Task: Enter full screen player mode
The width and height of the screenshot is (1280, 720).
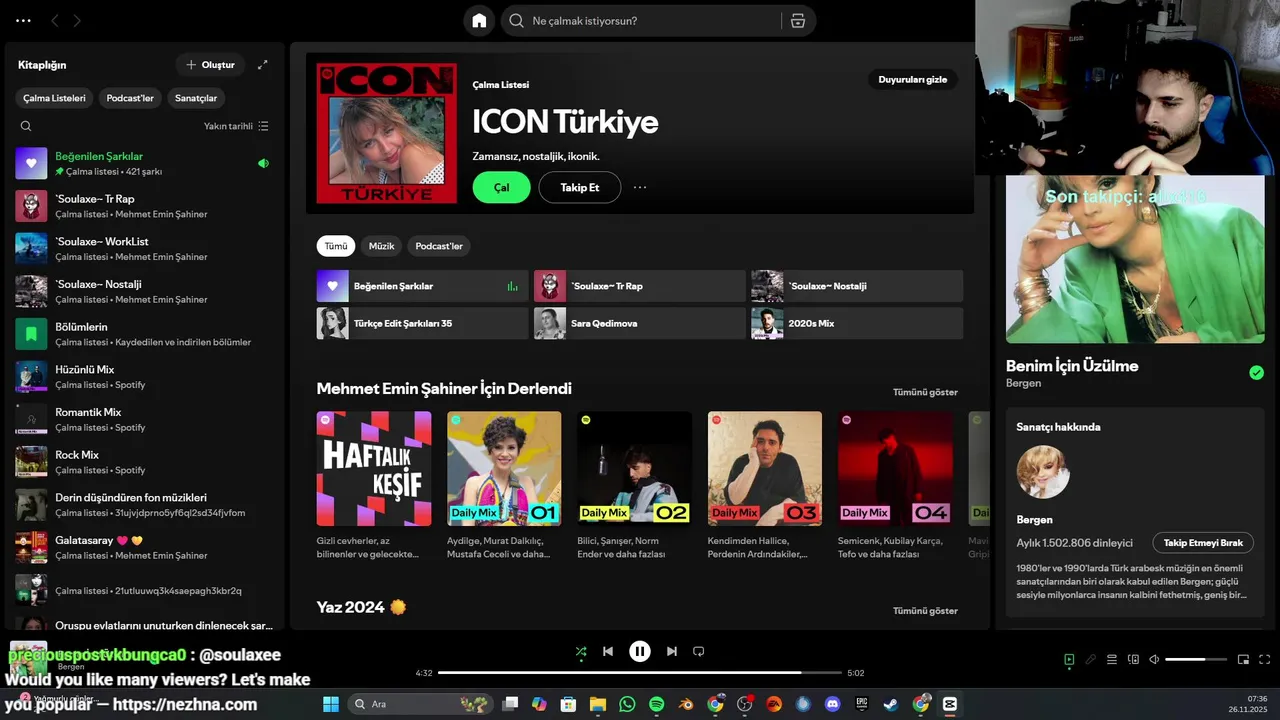Action: 1264,659
